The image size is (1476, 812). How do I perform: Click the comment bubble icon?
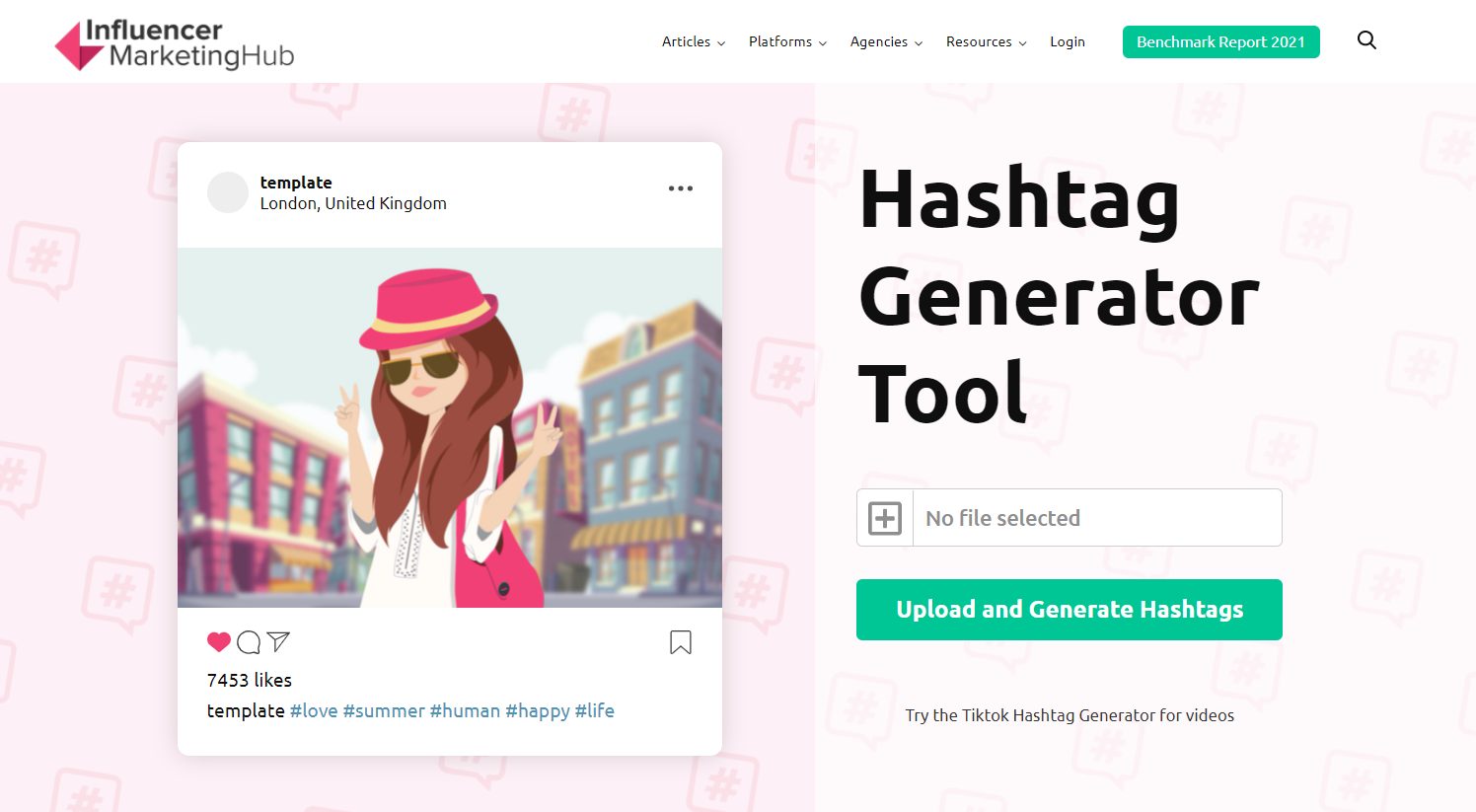point(249,642)
